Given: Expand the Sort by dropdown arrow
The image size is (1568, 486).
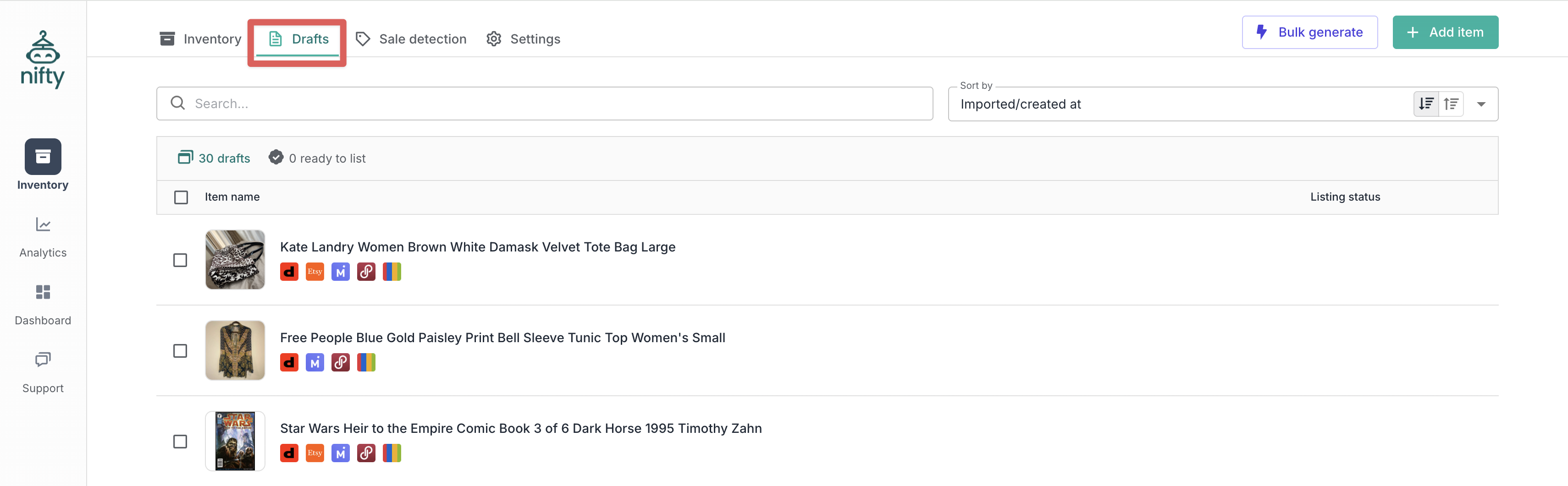Looking at the screenshot, I should pos(1481,104).
